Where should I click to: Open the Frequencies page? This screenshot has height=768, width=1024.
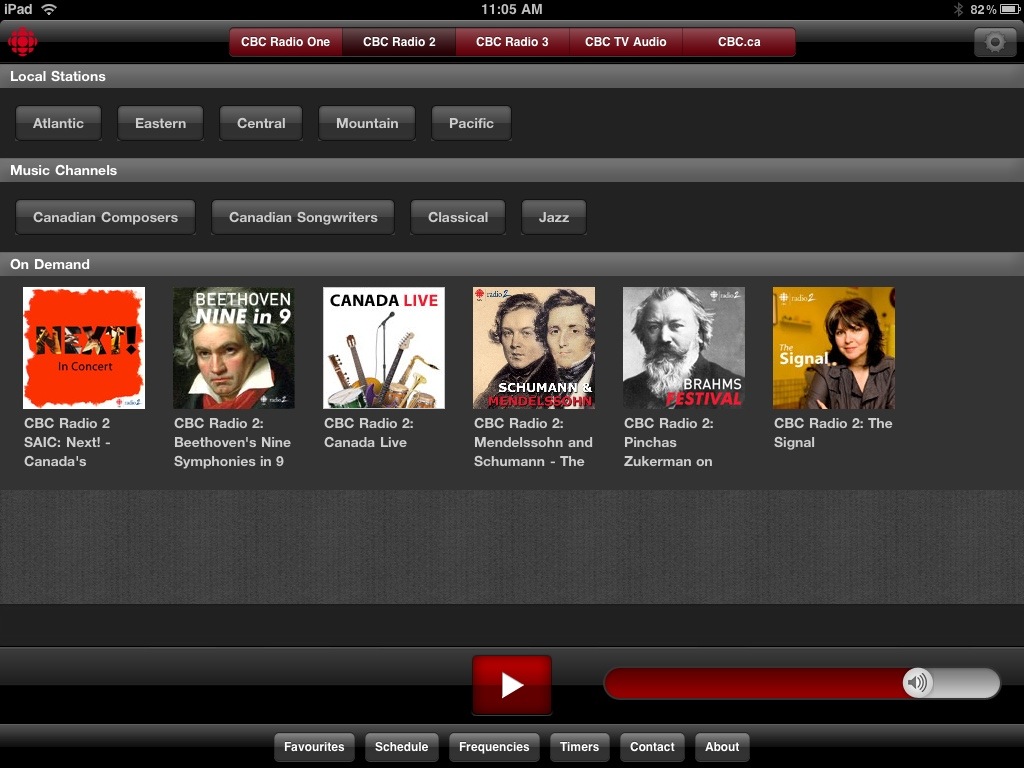pyautogui.click(x=494, y=747)
